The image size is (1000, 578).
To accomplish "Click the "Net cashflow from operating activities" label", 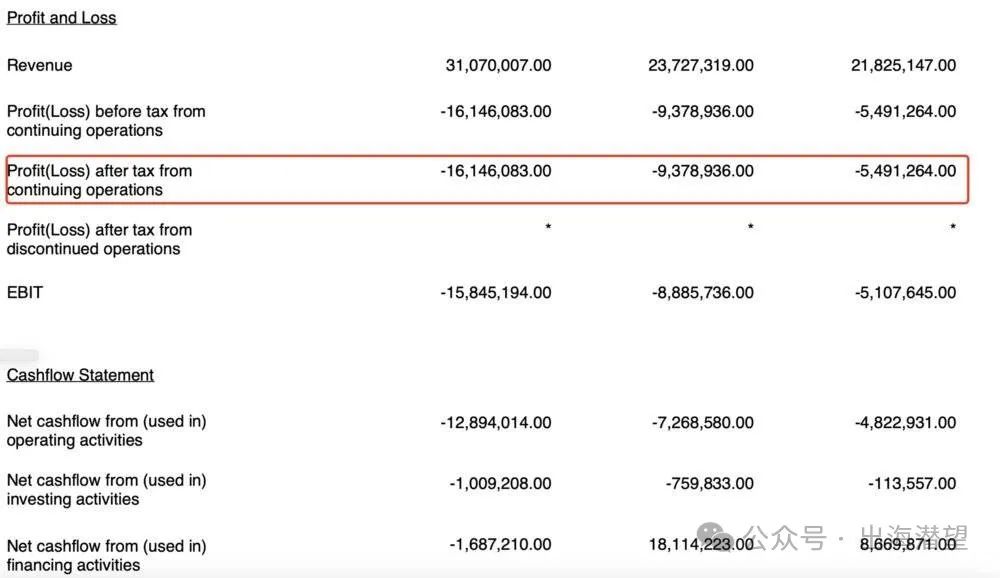I will pos(106,431).
